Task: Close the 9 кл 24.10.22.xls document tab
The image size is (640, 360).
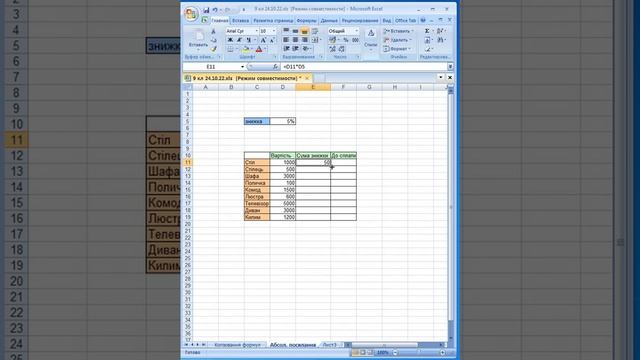Action: (x=307, y=78)
